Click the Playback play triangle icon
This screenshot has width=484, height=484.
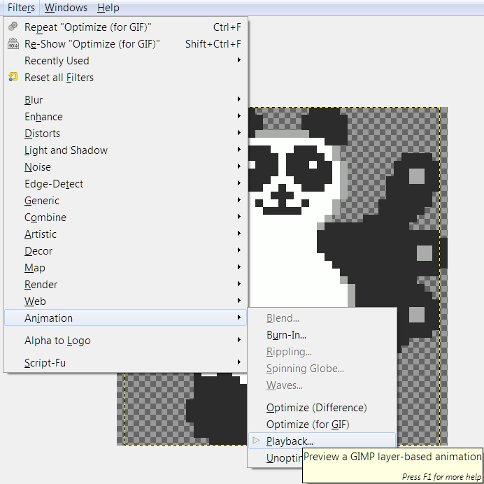click(x=256, y=441)
